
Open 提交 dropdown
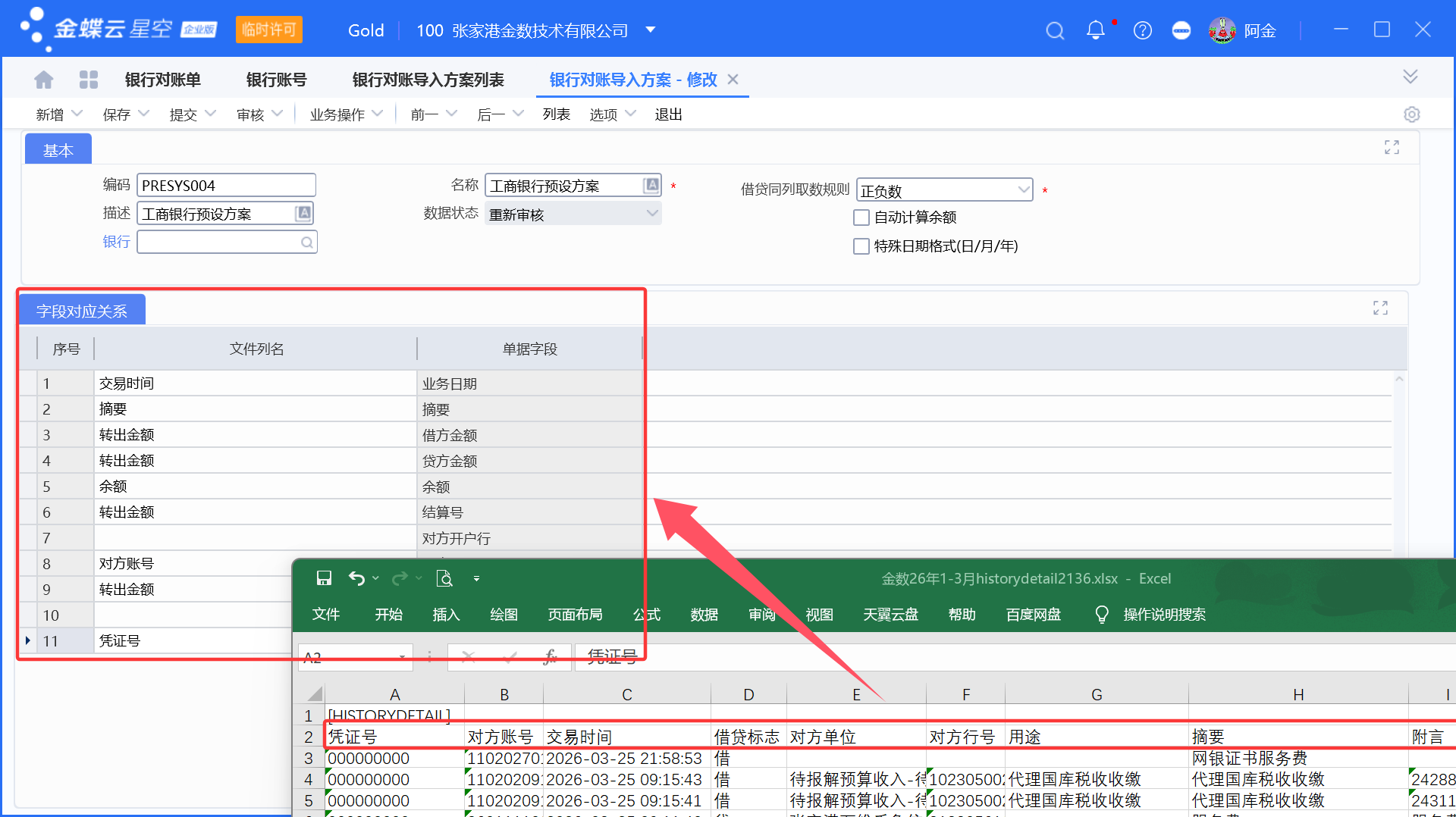pos(210,114)
